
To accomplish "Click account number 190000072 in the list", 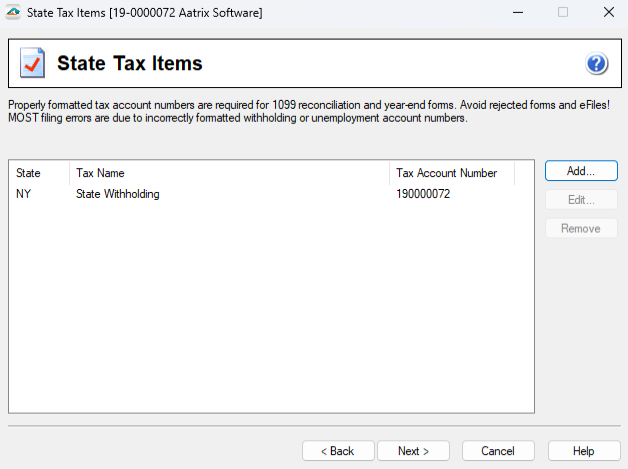I will point(424,194).
